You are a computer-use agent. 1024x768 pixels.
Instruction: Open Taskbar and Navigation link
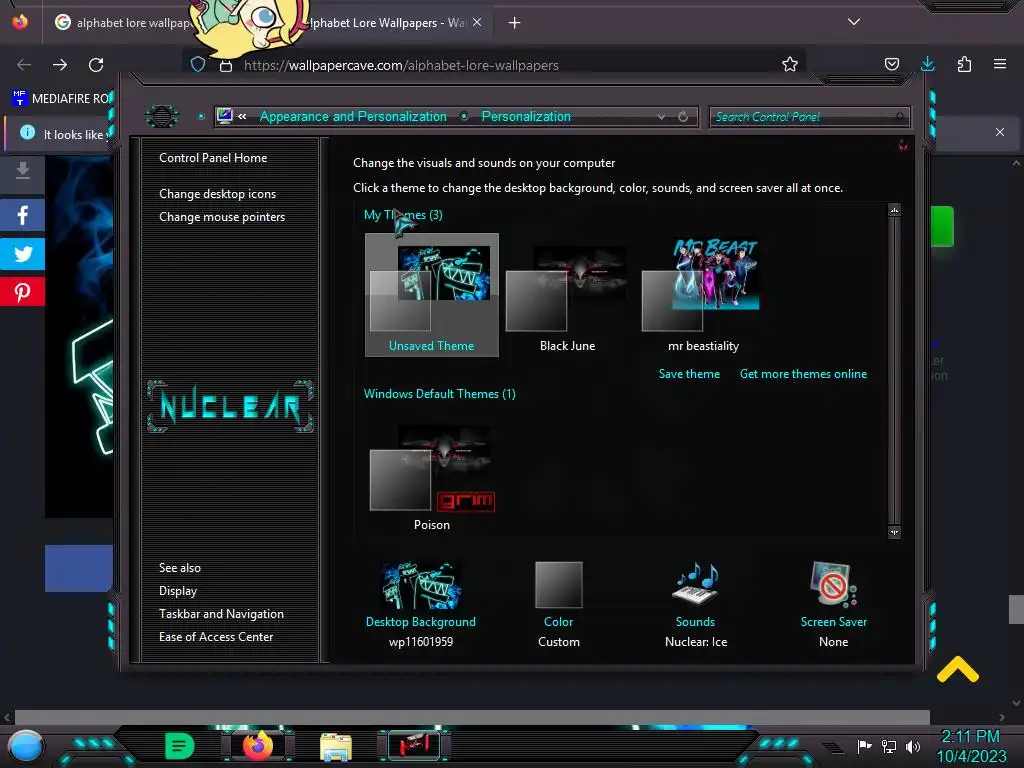pos(221,614)
